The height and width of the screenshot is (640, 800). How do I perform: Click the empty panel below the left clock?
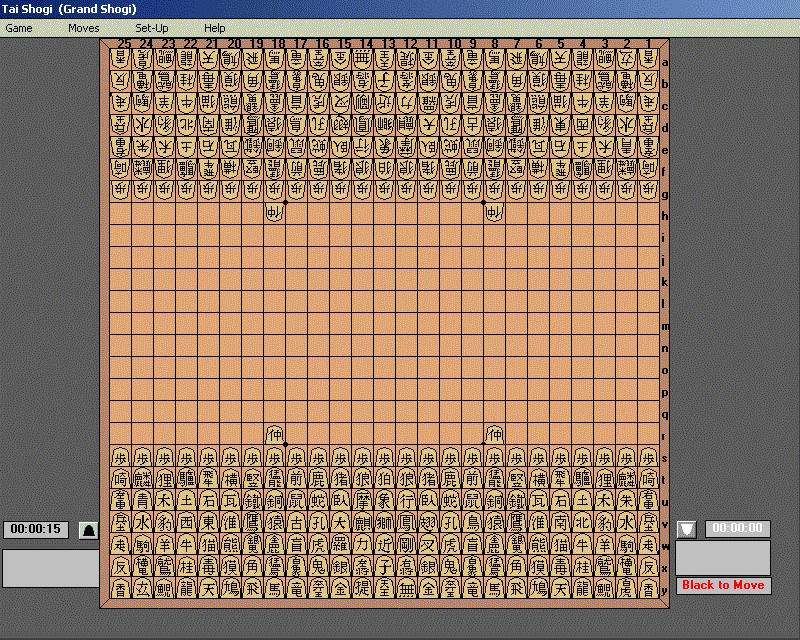tap(49, 568)
